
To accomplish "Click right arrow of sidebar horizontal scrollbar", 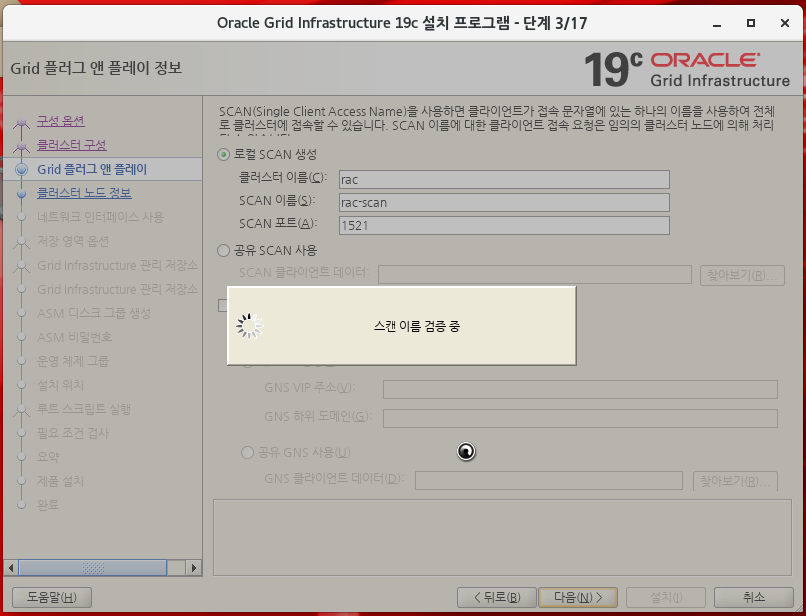I will point(194,568).
